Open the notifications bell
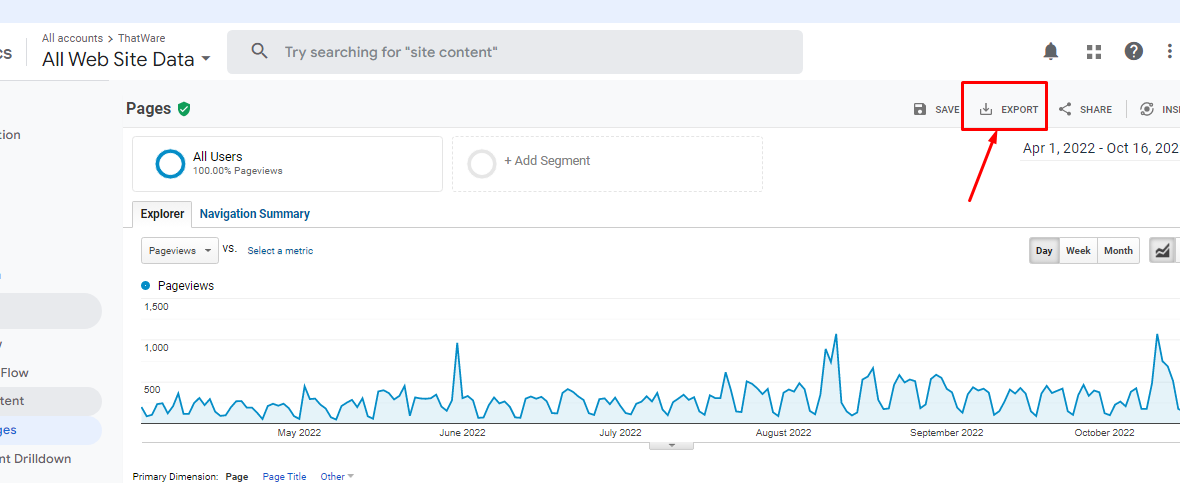This screenshot has height=483, width=1180. (x=1051, y=51)
